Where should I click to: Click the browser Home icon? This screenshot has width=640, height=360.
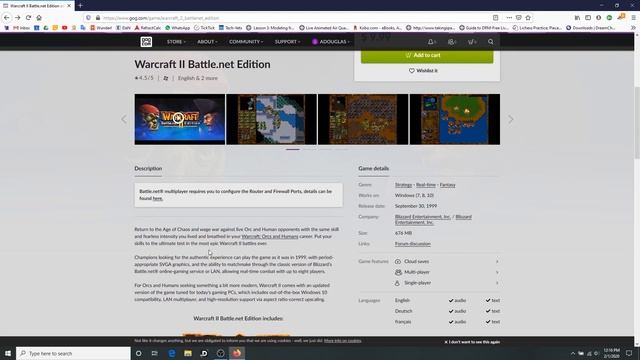point(39,18)
